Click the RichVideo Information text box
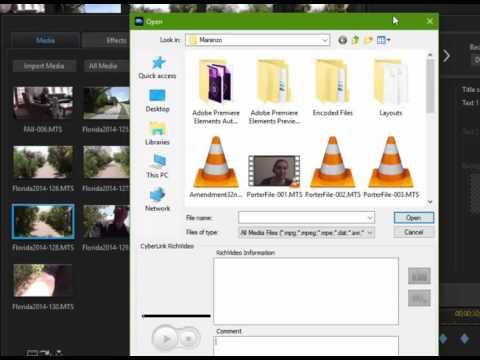This screenshot has height=360, width=480. tap(306, 291)
